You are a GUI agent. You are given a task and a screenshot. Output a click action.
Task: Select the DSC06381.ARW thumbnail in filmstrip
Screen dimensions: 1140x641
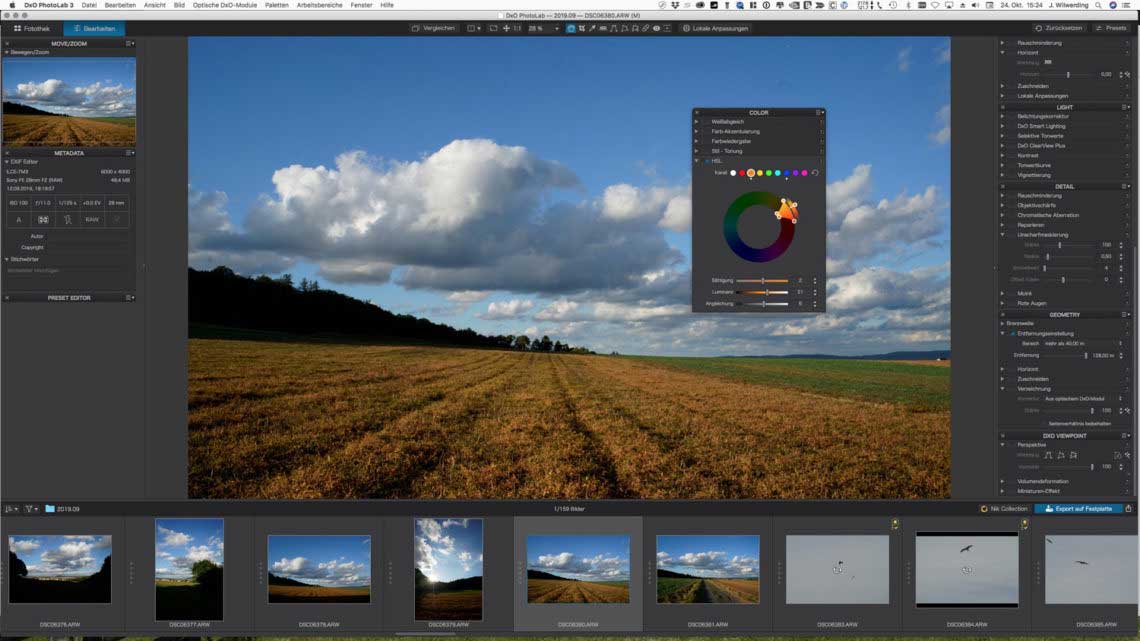[707, 569]
